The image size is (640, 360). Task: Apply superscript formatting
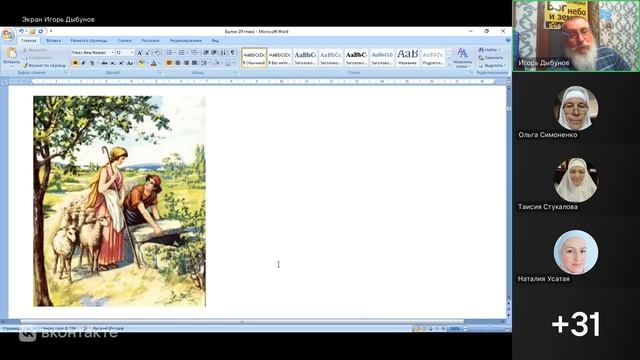tap(121, 63)
